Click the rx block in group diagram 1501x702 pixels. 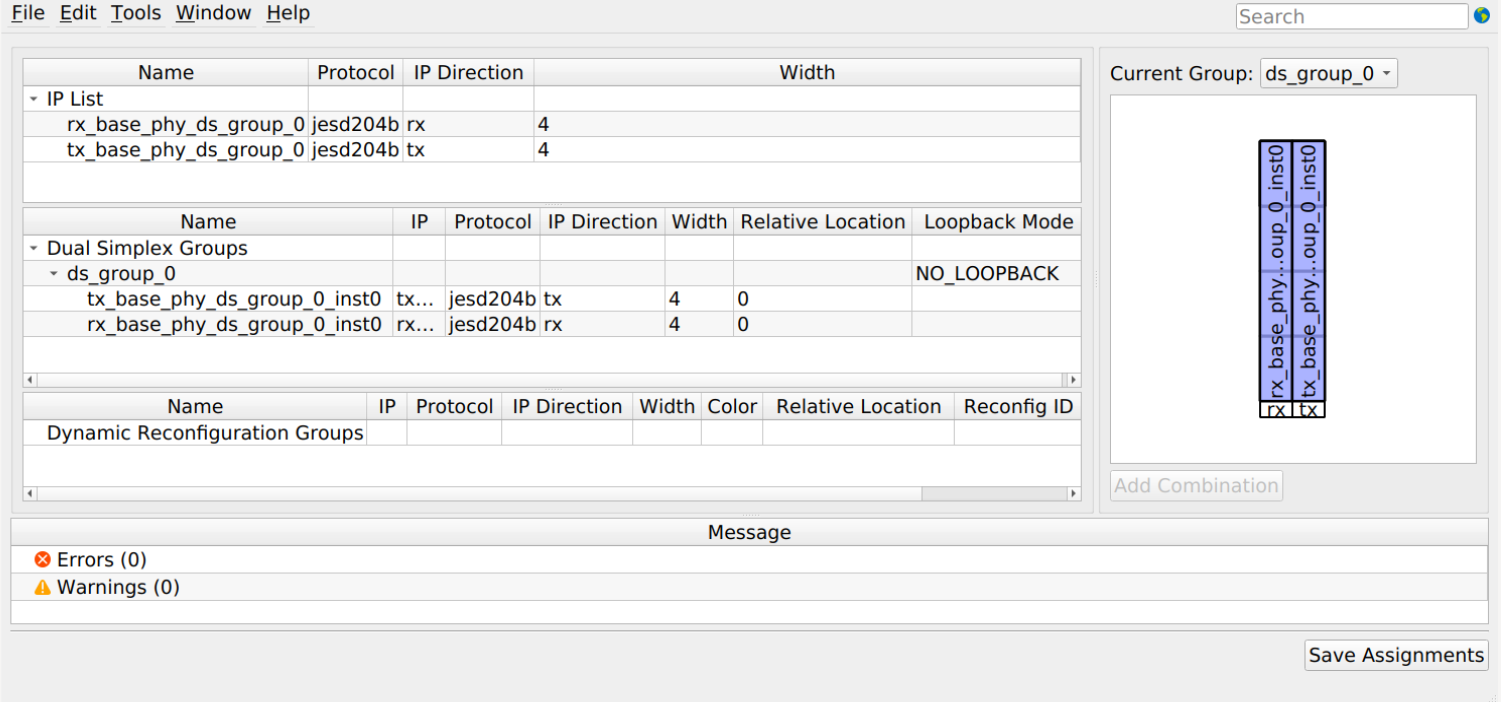1276,270
